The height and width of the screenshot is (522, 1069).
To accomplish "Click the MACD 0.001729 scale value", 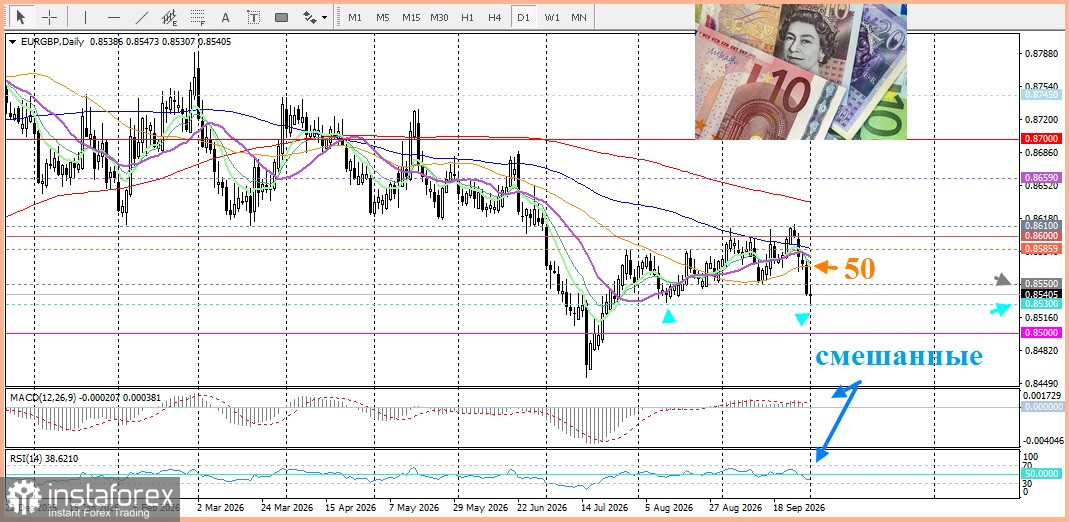I will click(x=1044, y=395).
